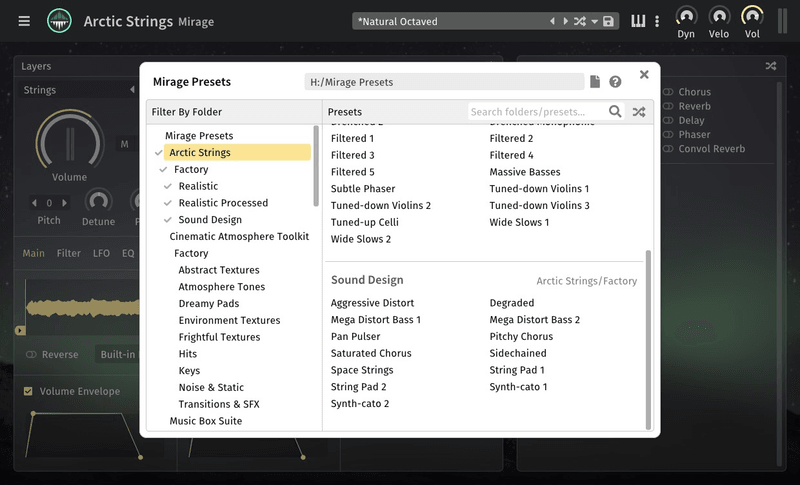
Task: Click the shuffle icon beside preset search
Action: click(638, 112)
